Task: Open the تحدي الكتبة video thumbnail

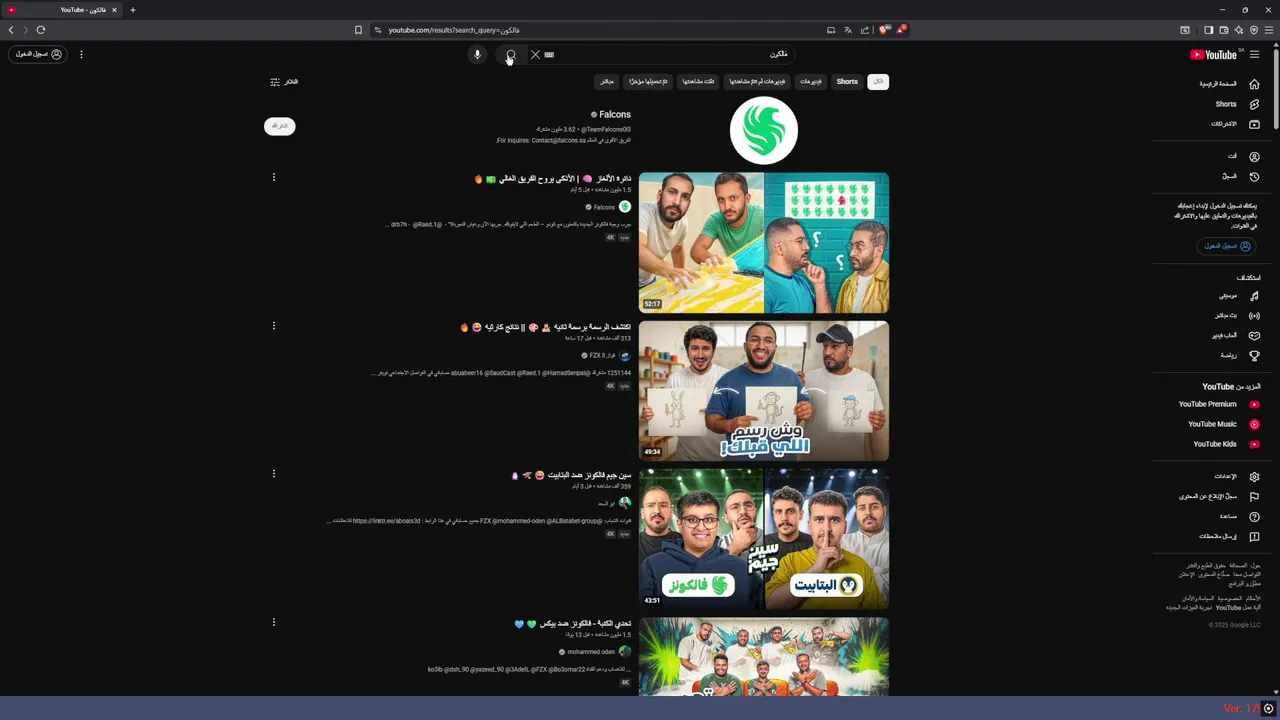Action: pos(764,656)
